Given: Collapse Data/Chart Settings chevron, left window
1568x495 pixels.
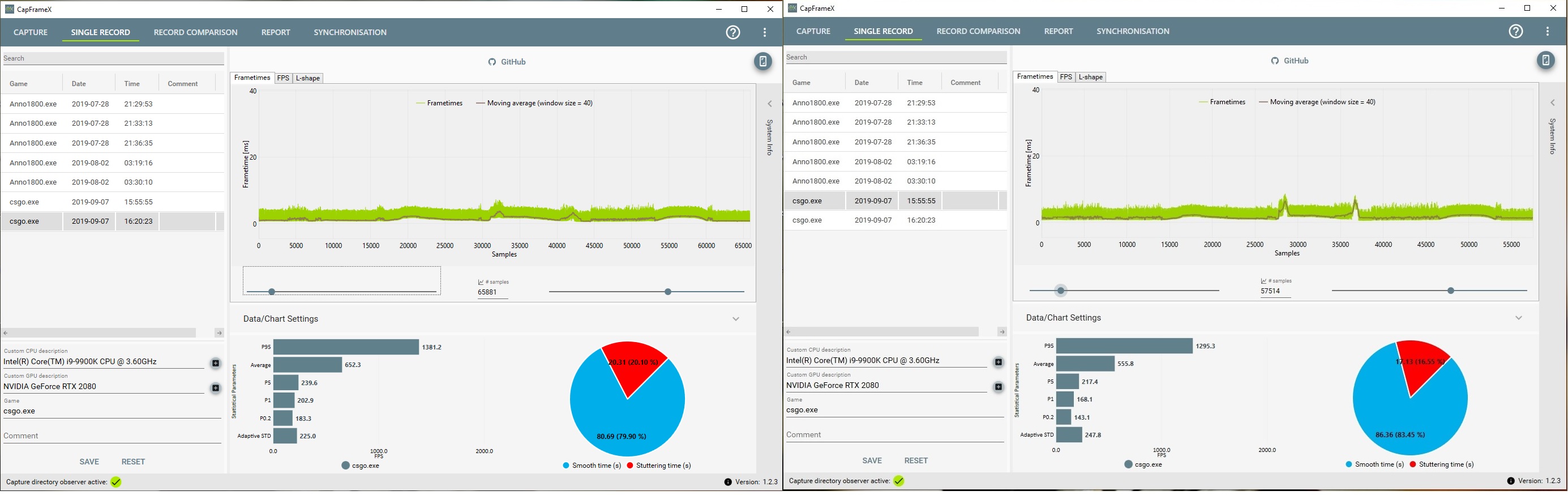Looking at the screenshot, I should pos(736,319).
